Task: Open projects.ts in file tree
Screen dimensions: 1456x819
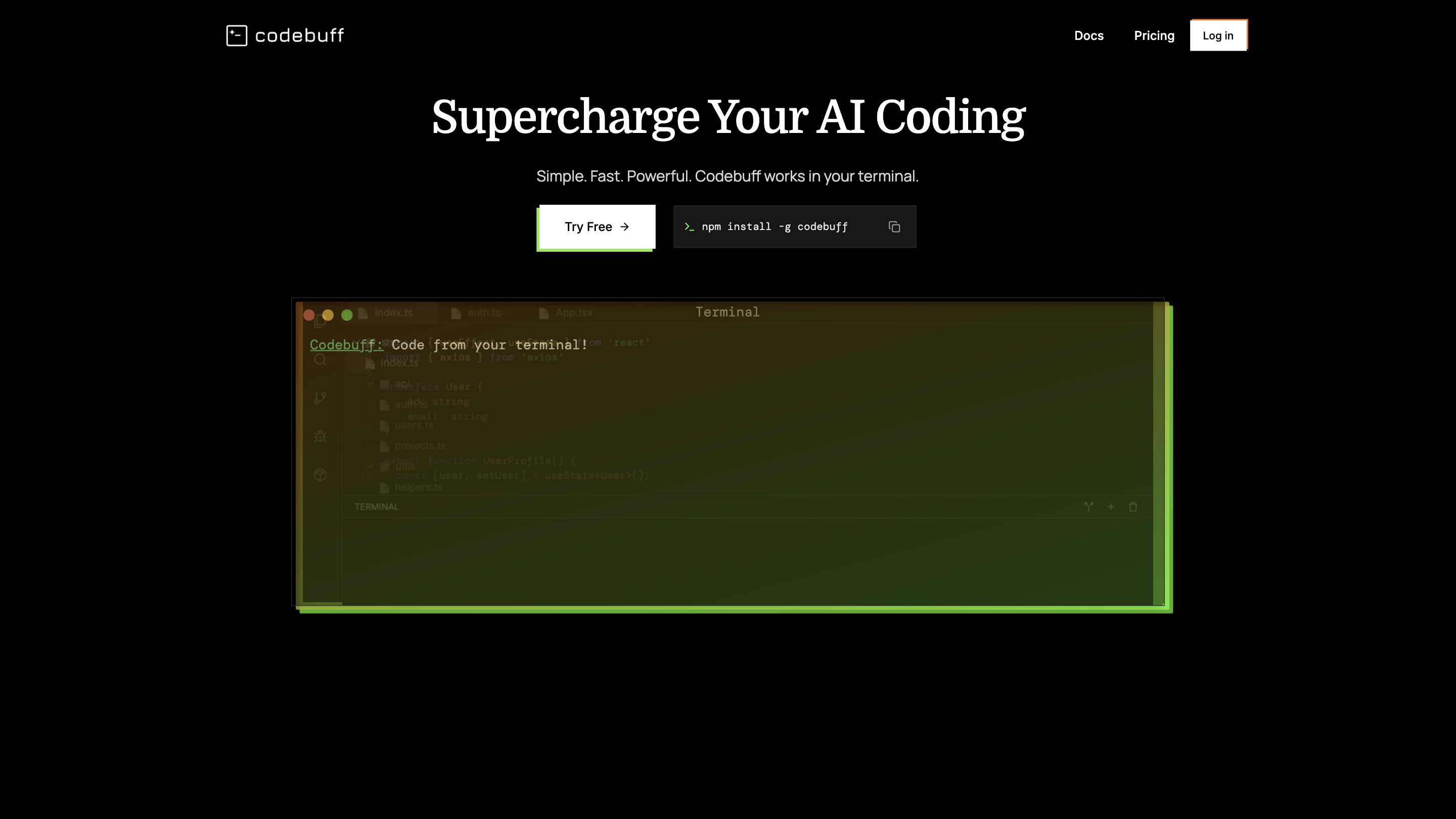Action: click(x=420, y=446)
